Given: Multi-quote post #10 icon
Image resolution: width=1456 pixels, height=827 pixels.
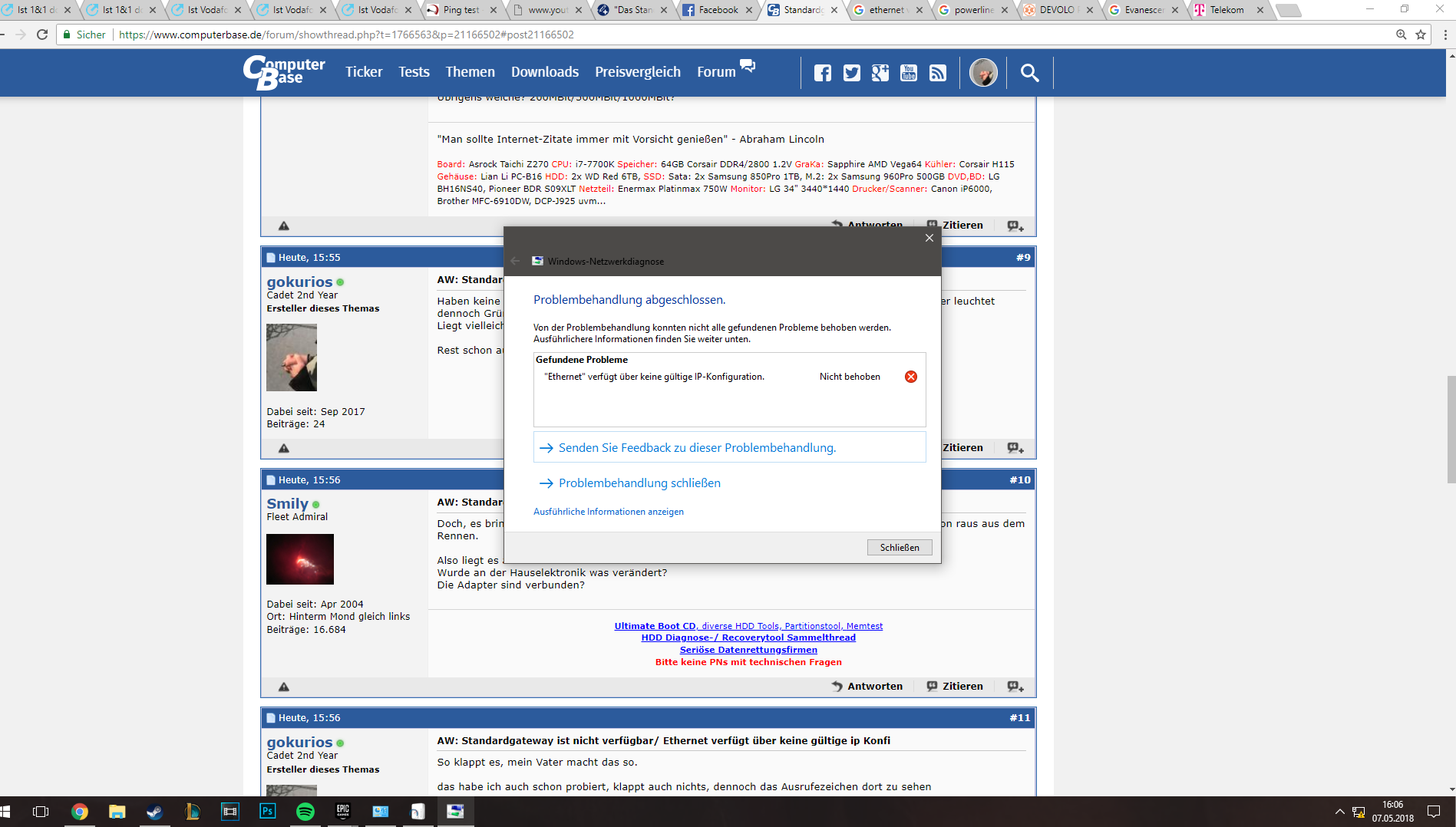Looking at the screenshot, I should [1015, 687].
